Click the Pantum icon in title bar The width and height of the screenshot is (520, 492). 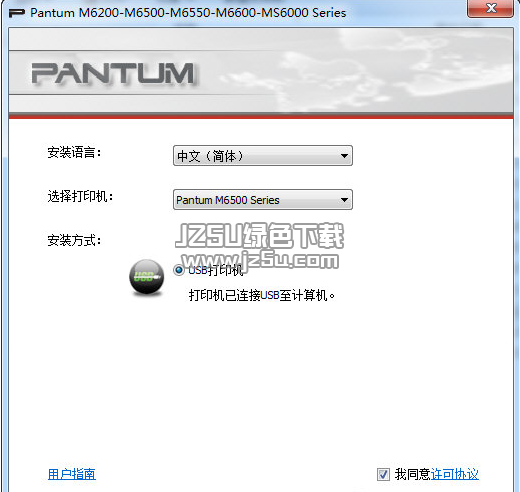[x=17, y=13]
